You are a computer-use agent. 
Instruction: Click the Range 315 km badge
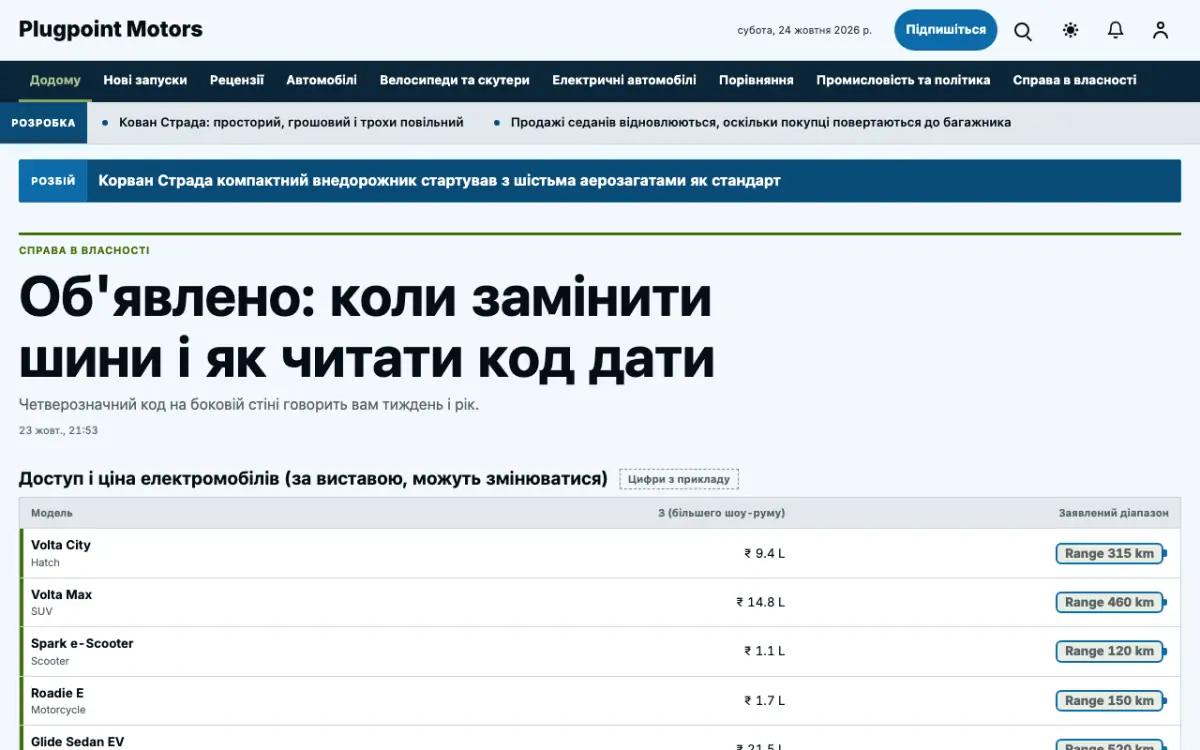(1109, 553)
